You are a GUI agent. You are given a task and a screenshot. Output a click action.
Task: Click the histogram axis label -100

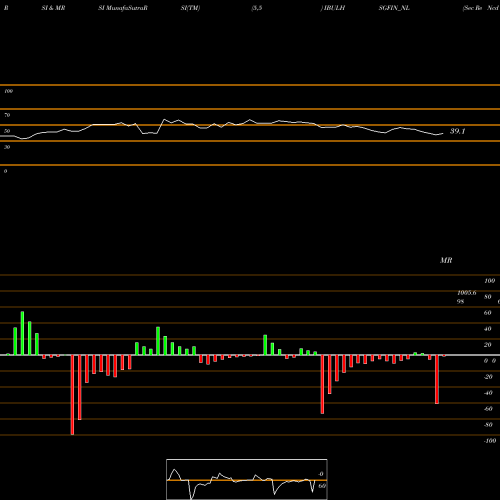coord(490,441)
